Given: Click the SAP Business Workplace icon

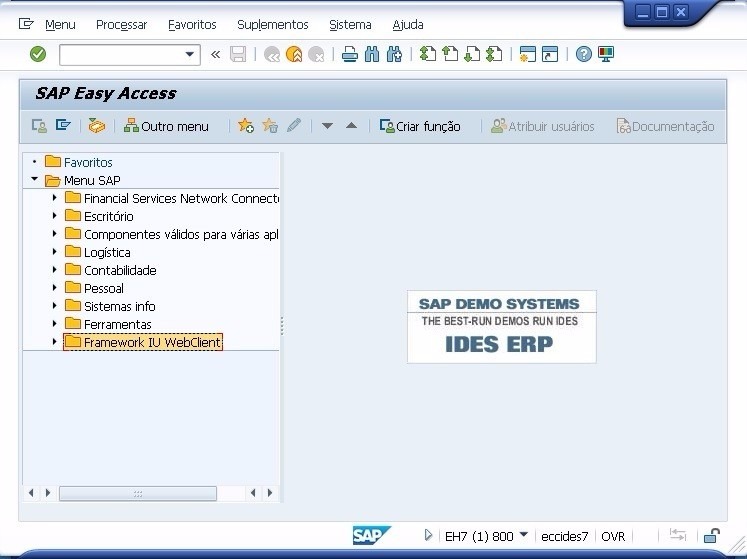Looking at the screenshot, I should click(x=97, y=126).
